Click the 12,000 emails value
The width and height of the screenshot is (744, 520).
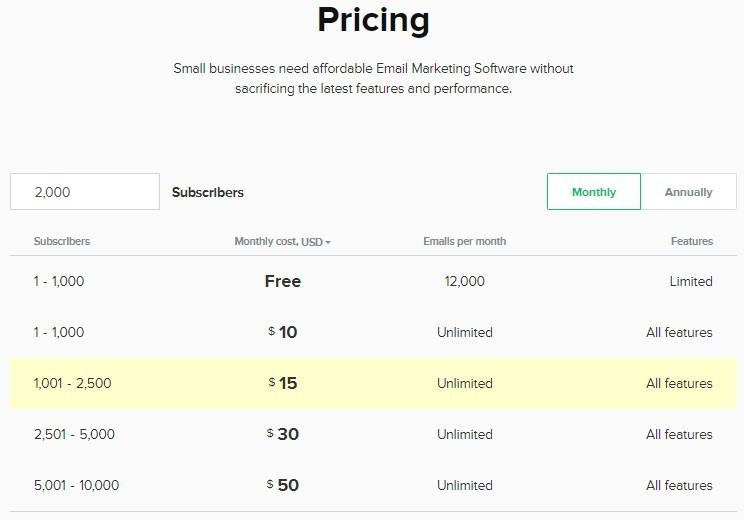click(x=464, y=281)
